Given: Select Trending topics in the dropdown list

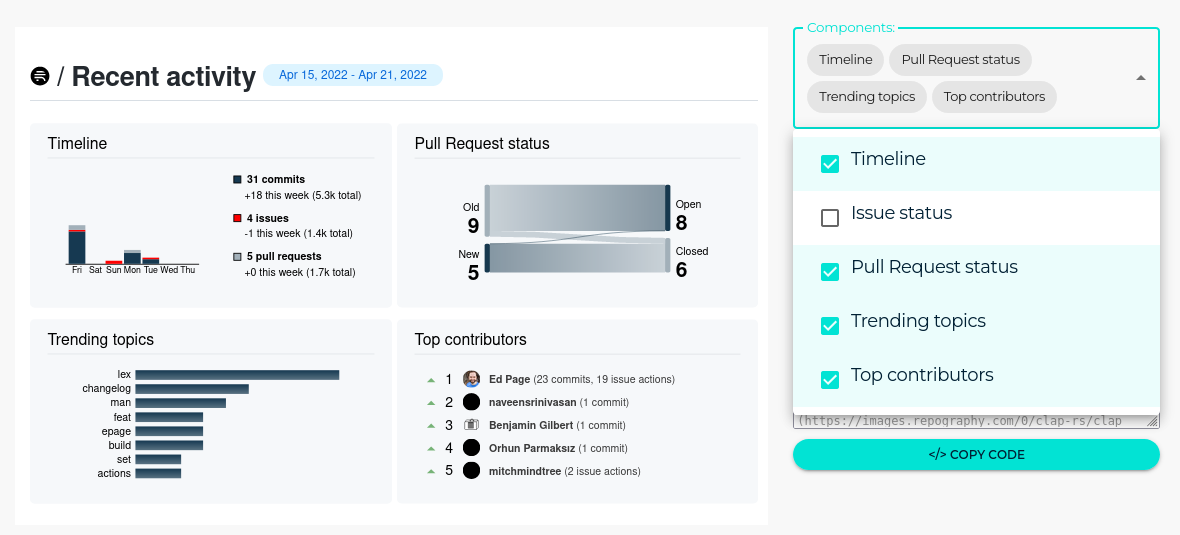Looking at the screenshot, I should coord(918,321).
